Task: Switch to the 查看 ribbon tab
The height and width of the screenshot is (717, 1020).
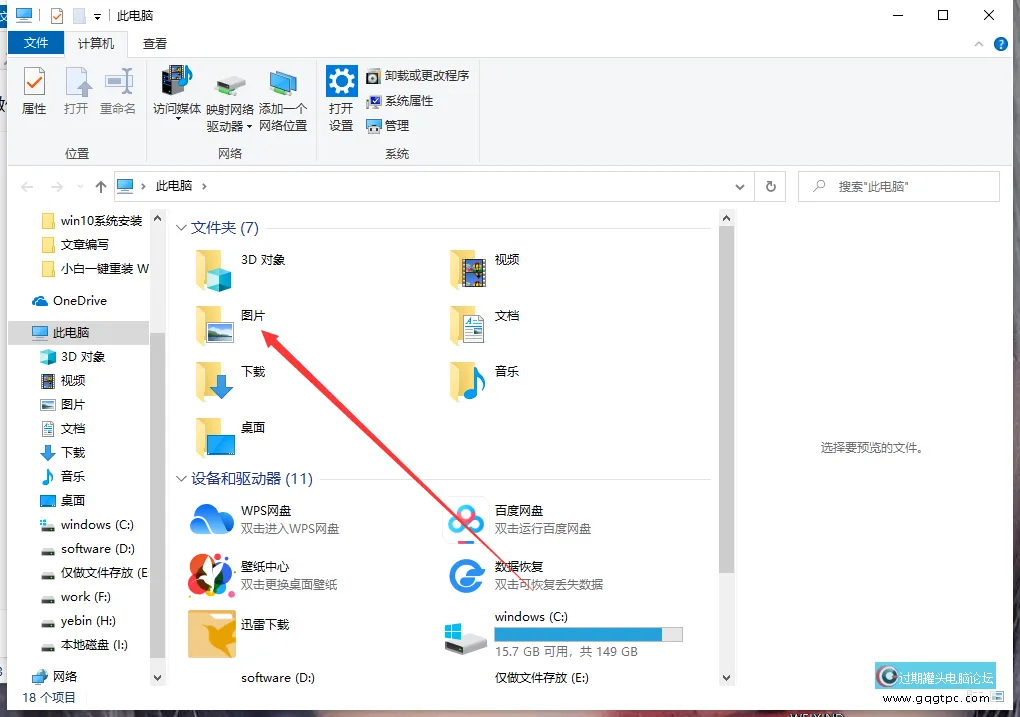Action: (x=155, y=44)
